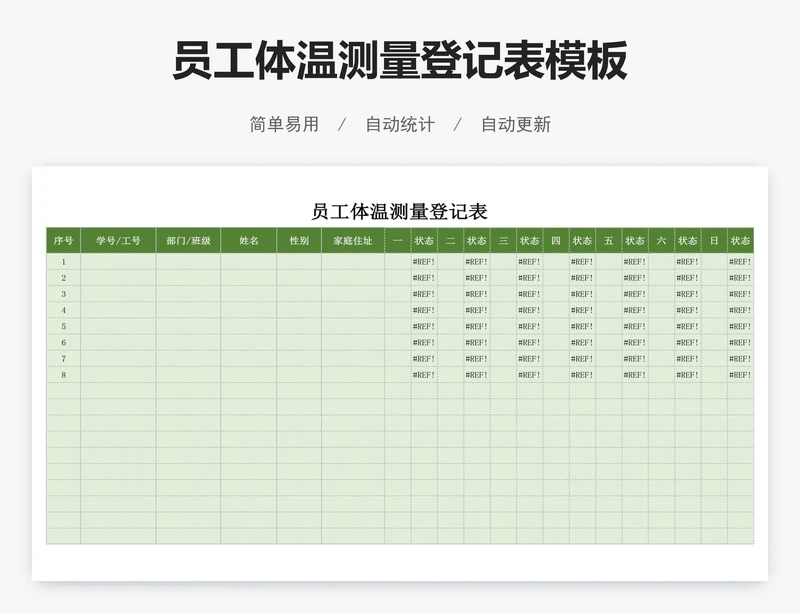Click the 序号 column header

(x=62, y=240)
